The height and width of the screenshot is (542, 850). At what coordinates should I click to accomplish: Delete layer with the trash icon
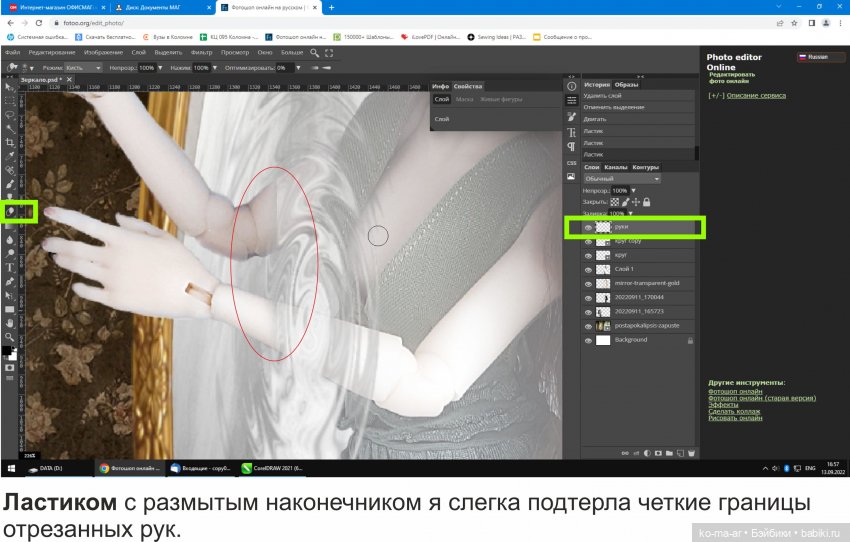(691, 453)
